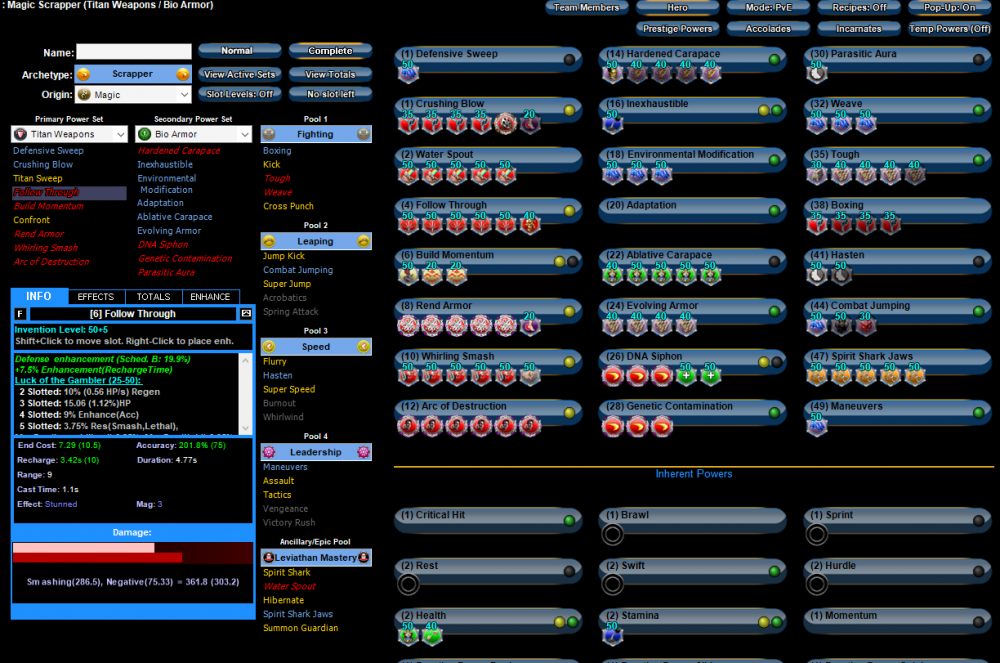Viewport: 1000px width, 663px height.
Task: Click the image icon right of Follow Through title
Action: pyautogui.click(x=246, y=314)
